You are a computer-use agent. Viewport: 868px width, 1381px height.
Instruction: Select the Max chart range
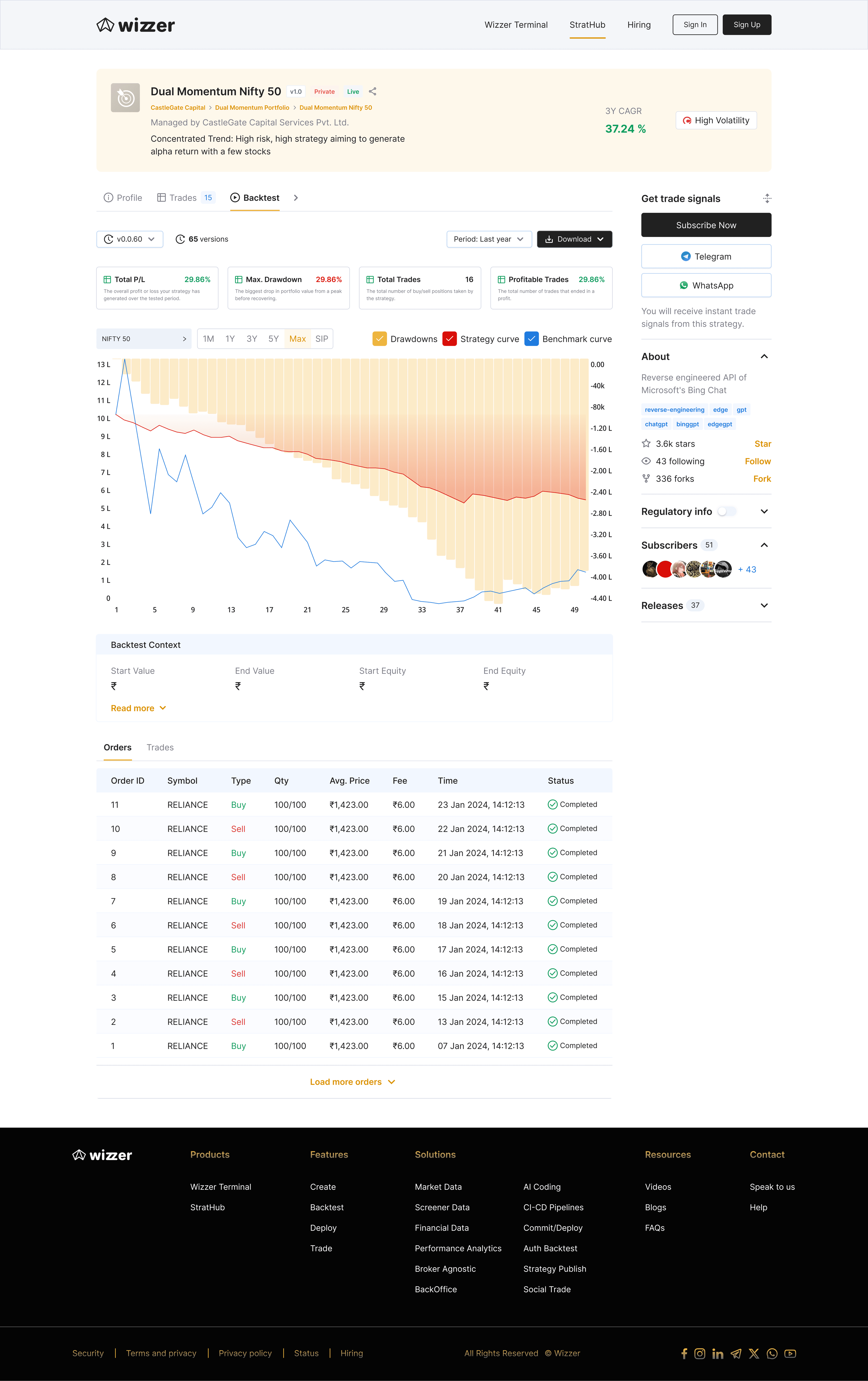pyautogui.click(x=297, y=339)
